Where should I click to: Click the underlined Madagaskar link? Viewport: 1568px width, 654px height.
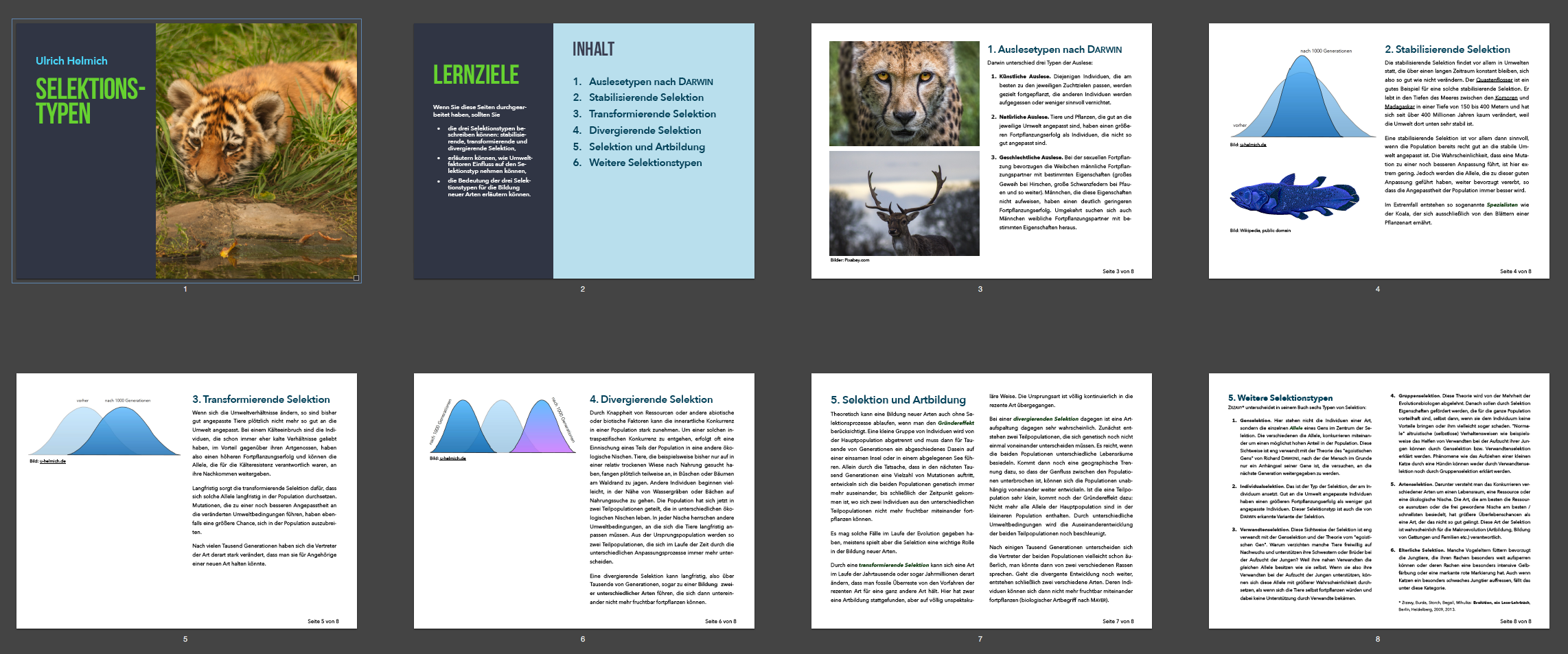(1400, 106)
